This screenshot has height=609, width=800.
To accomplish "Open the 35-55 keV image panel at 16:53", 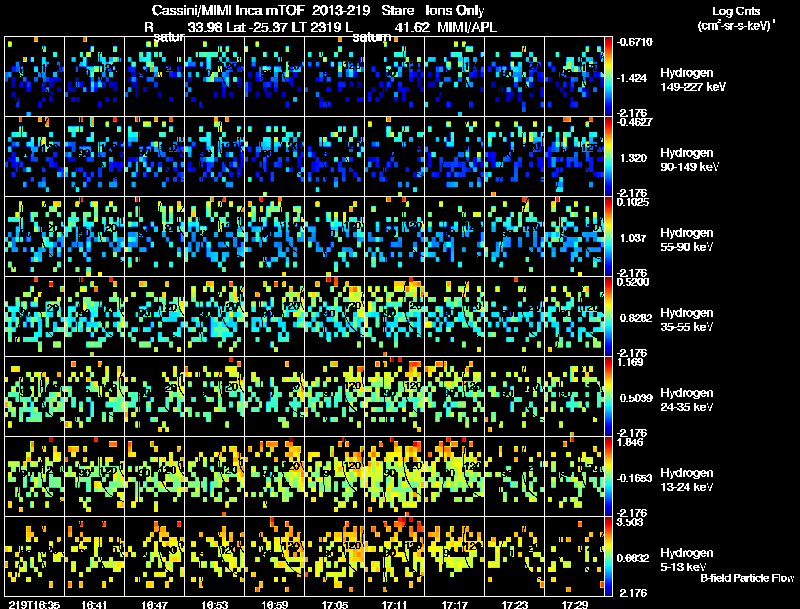I will click(x=215, y=316).
